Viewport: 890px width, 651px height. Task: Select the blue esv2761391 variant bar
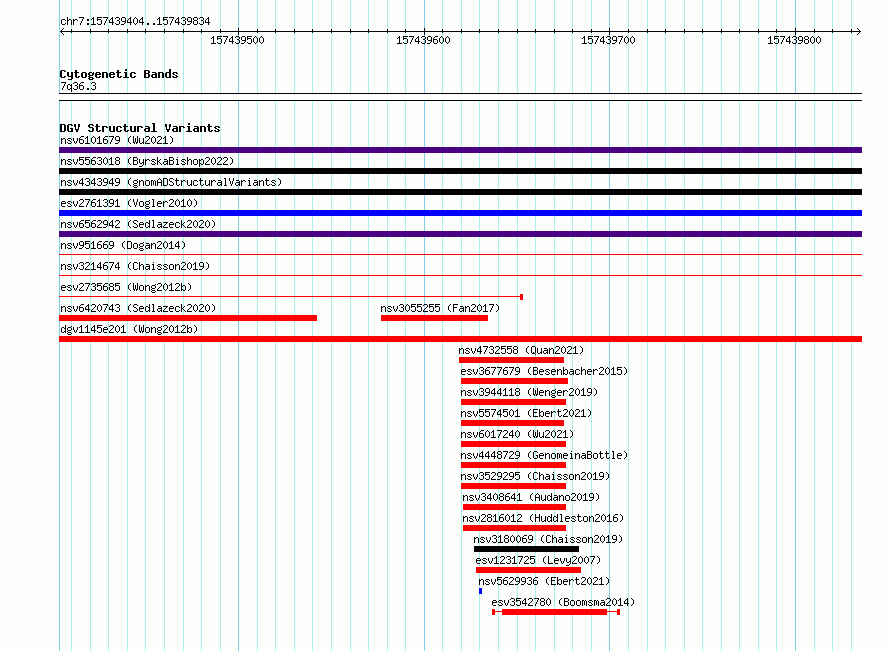pyautogui.click(x=460, y=213)
